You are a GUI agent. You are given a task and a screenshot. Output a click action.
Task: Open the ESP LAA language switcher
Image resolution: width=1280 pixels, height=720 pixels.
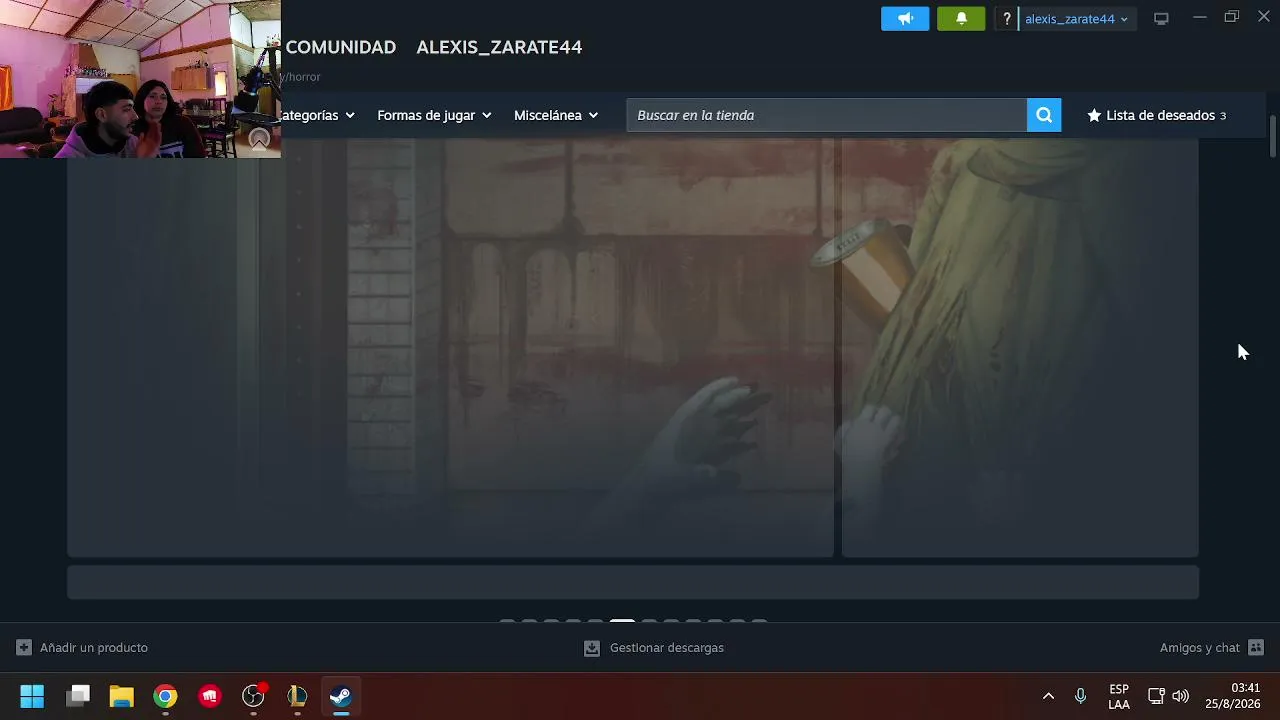pyautogui.click(x=1119, y=696)
